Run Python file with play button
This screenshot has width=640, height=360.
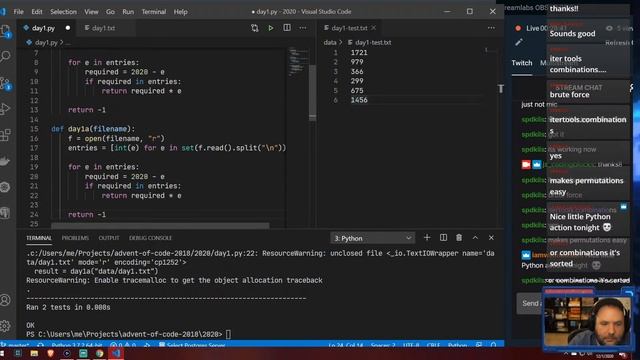pyautogui.click(x=271, y=28)
